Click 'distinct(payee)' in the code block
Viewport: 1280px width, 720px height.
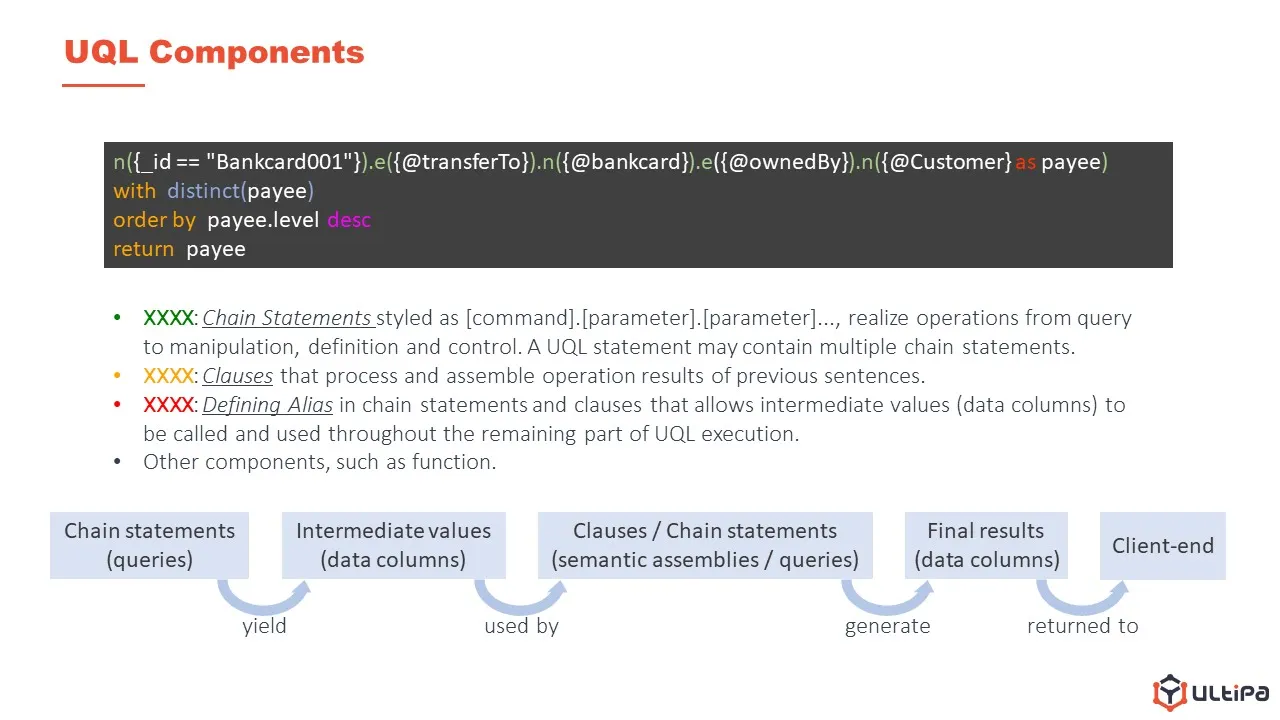point(241,190)
